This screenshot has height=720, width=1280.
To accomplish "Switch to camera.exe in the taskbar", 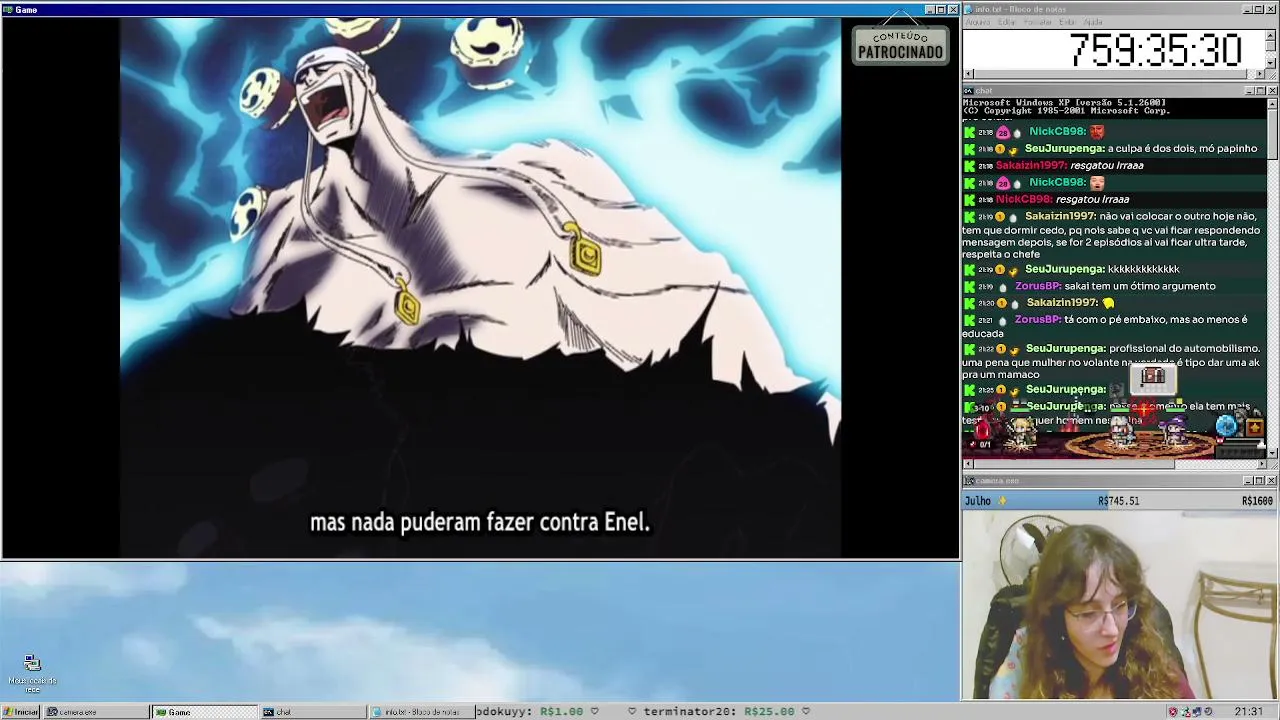I will (x=96, y=712).
